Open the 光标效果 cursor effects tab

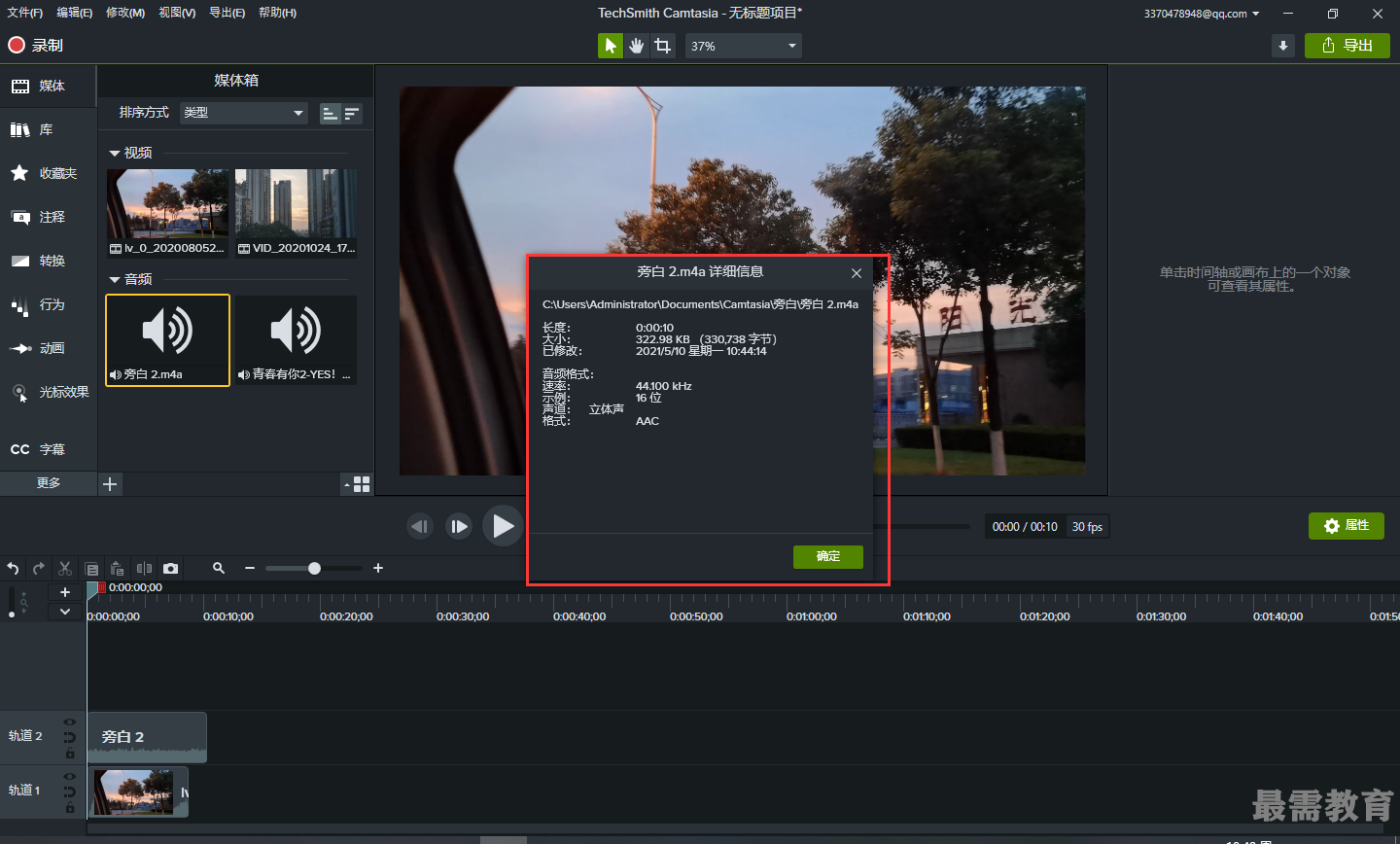[x=49, y=392]
